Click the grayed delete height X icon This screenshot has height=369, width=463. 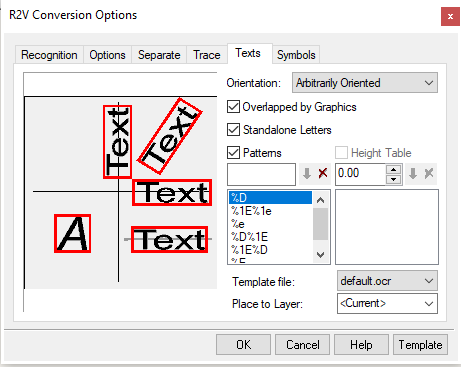[x=429, y=174]
